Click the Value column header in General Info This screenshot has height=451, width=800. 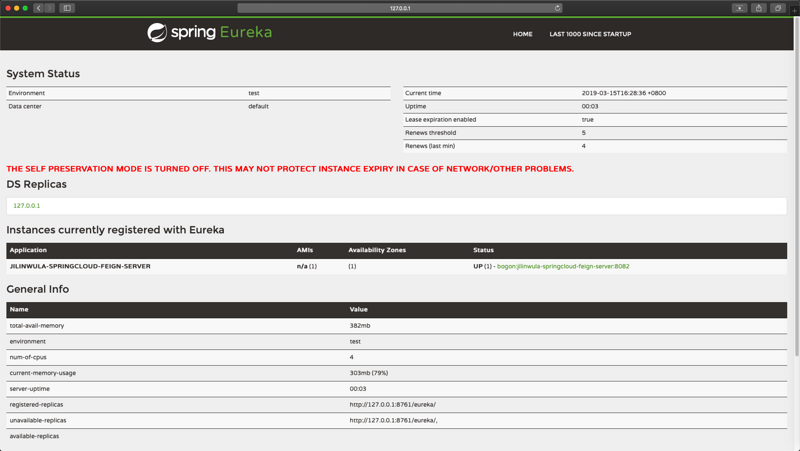(x=358, y=310)
